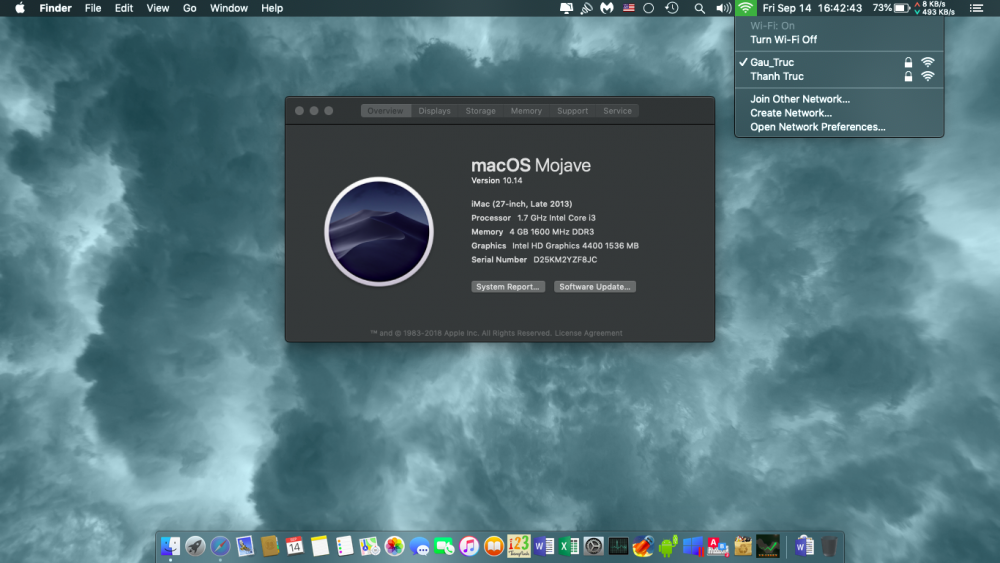Image resolution: width=1000 pixels, height=563 pixels.
Task: Open green FaceTime icon in Dock
Action: 444,546
